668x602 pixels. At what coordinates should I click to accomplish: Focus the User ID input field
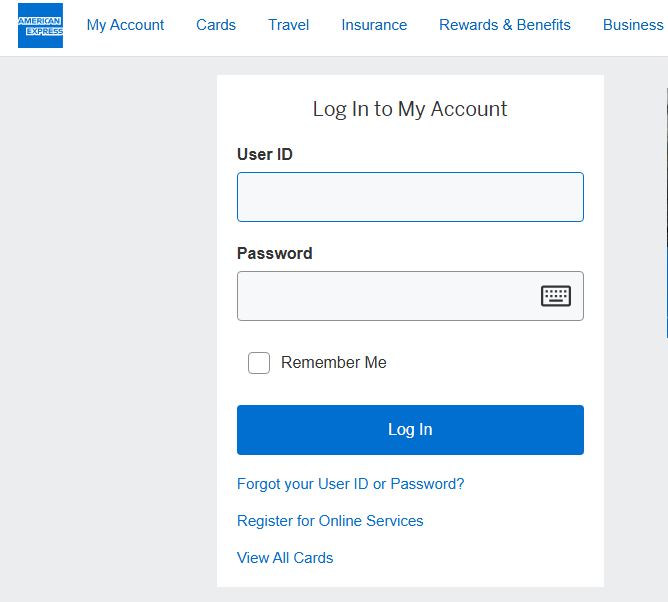(x=410, y=197)
